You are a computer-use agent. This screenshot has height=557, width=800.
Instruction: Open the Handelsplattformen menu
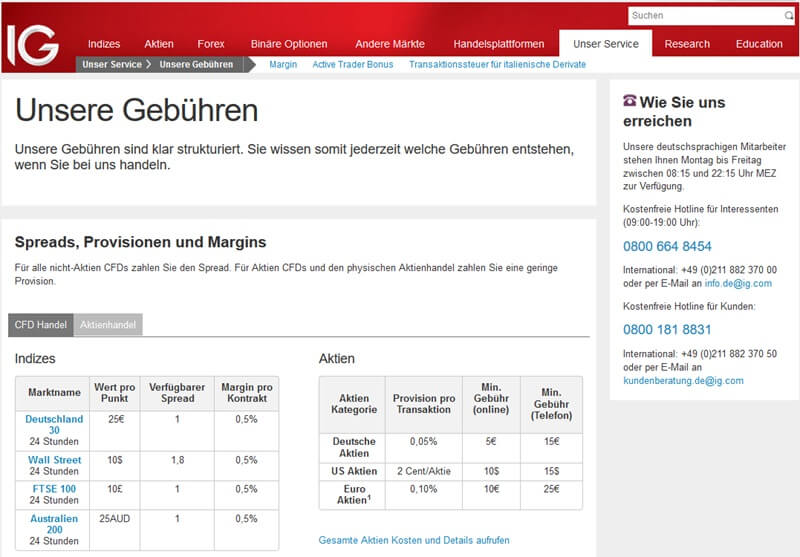click(x=498, y=44)
